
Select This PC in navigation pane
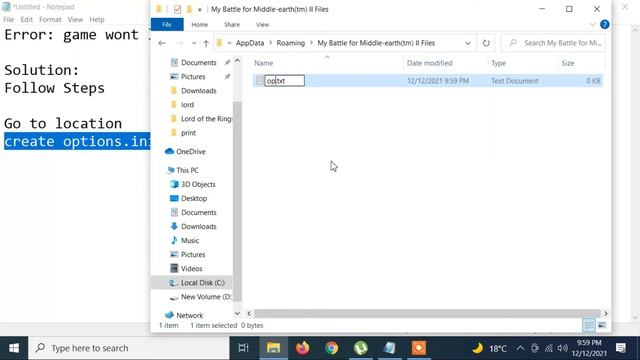pos(187,170)
